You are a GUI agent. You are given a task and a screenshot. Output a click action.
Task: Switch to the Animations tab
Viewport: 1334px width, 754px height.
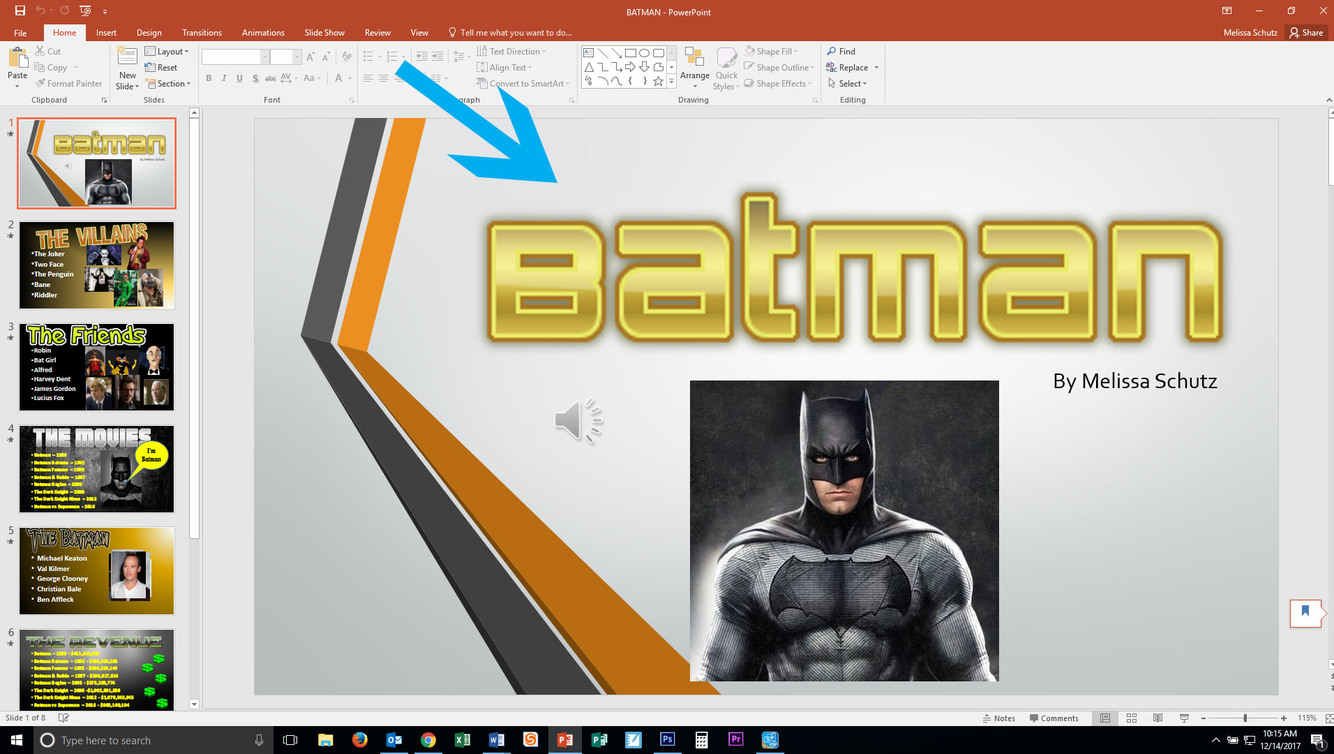[x=263, y=33]
